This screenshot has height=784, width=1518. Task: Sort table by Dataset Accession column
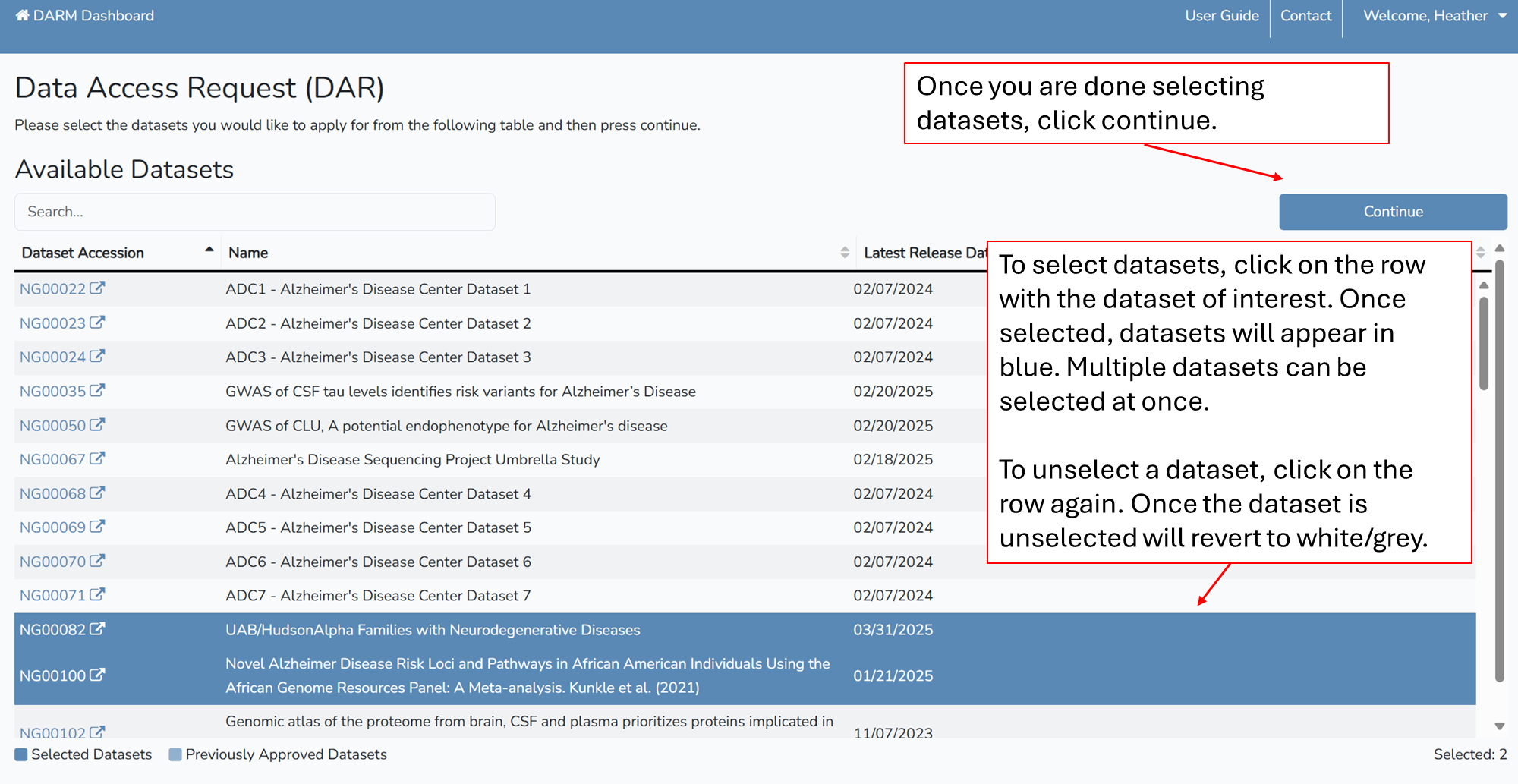pyautogui.click(x=83, y=253)
